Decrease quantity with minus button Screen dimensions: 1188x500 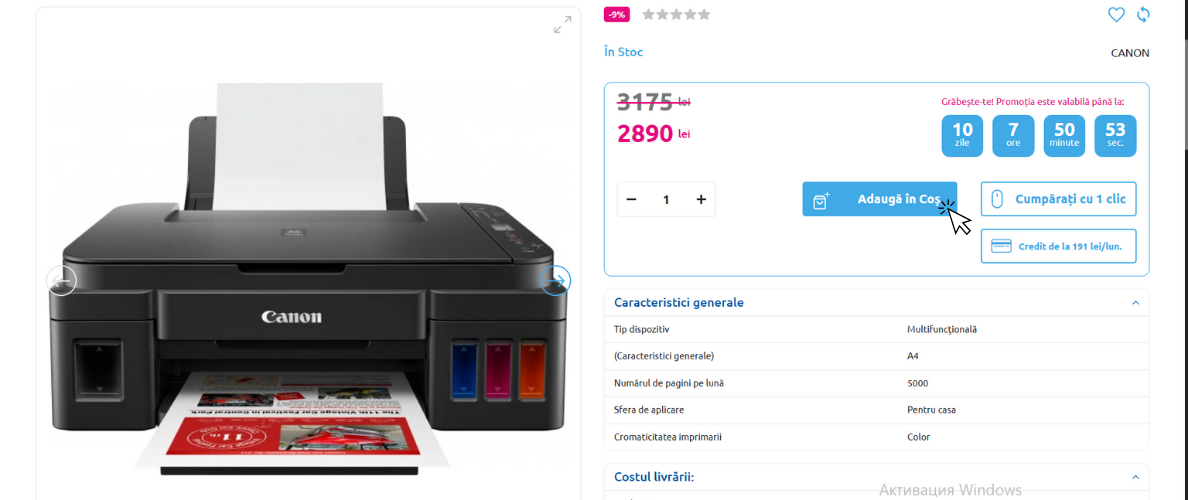point(632,199)
